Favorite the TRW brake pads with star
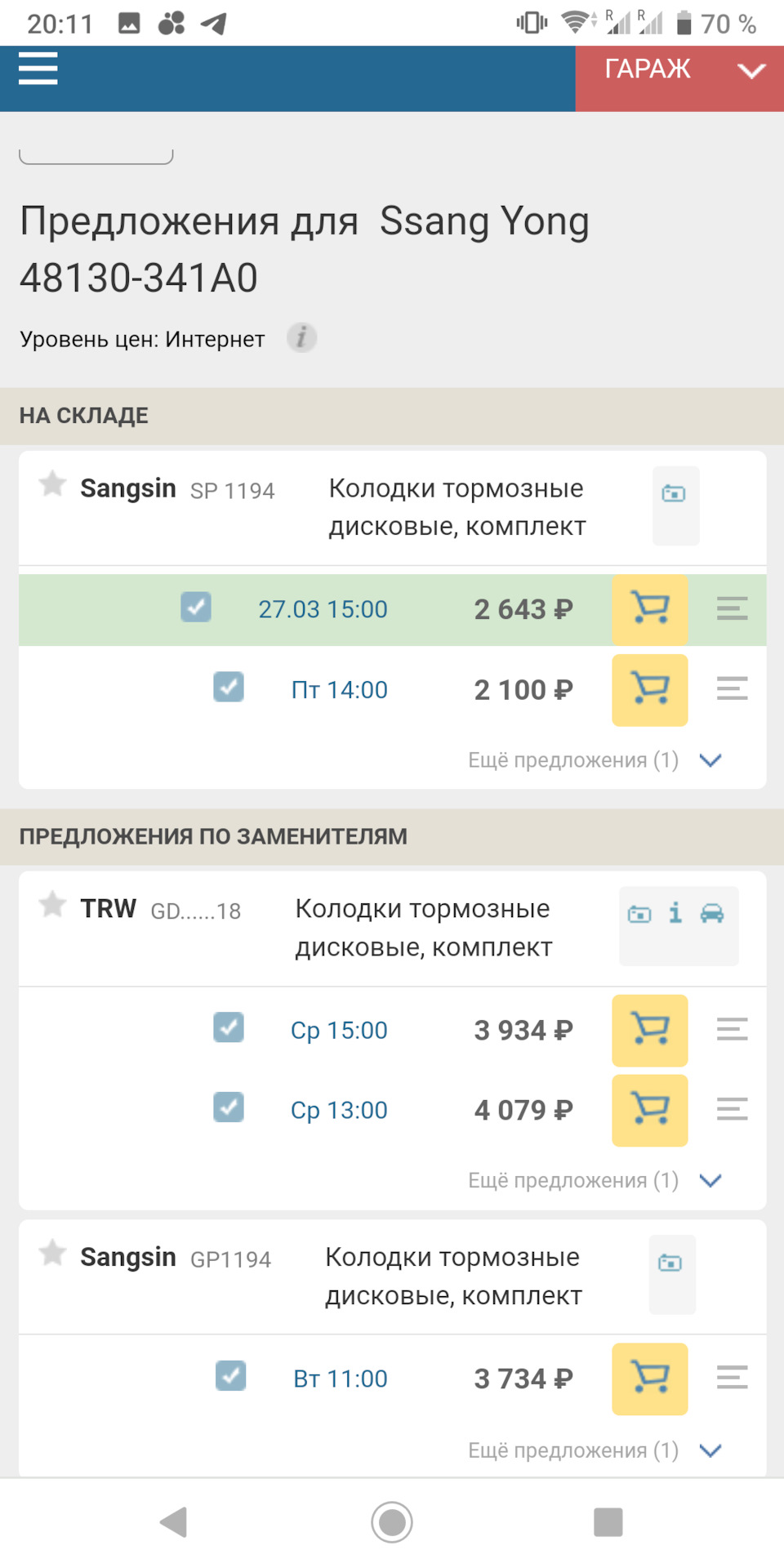 coord(52,904)
